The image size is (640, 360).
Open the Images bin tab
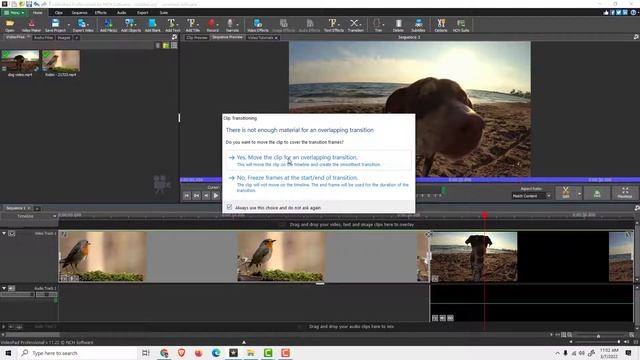[x=64, y=38]
